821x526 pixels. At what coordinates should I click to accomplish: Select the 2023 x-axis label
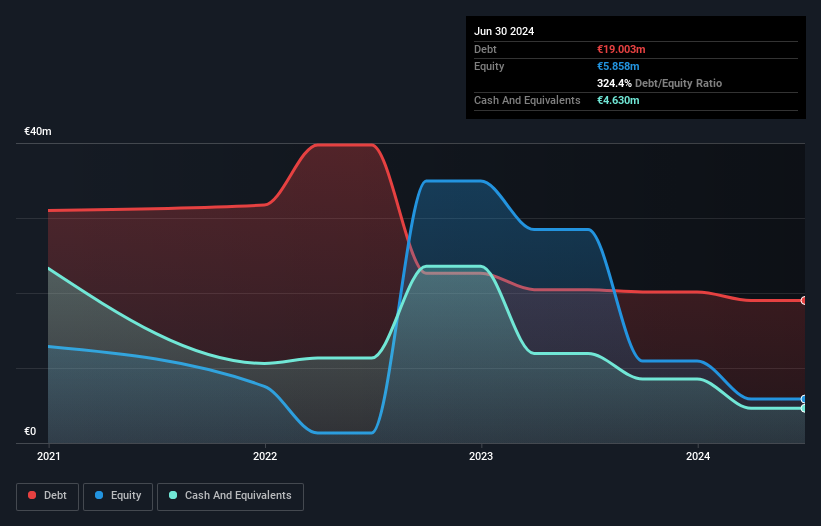481,456
